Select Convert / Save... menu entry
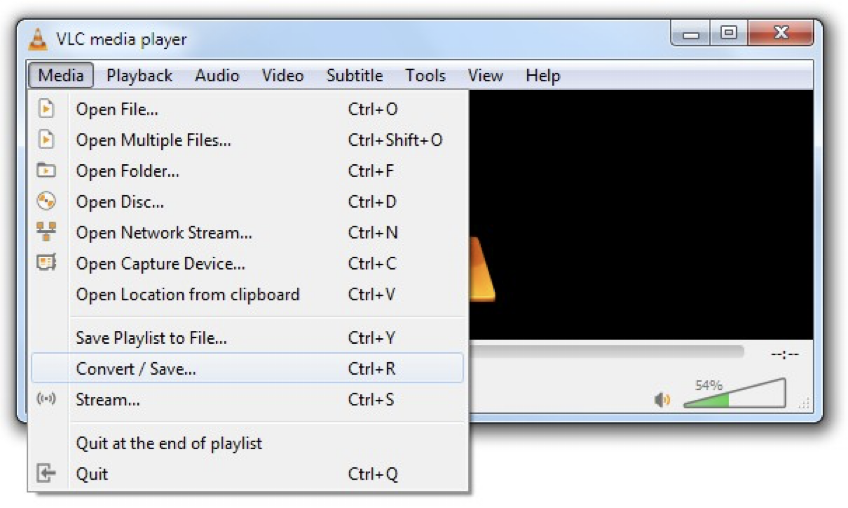The height and width of the screenshot is (508, 848). (247, 368)
